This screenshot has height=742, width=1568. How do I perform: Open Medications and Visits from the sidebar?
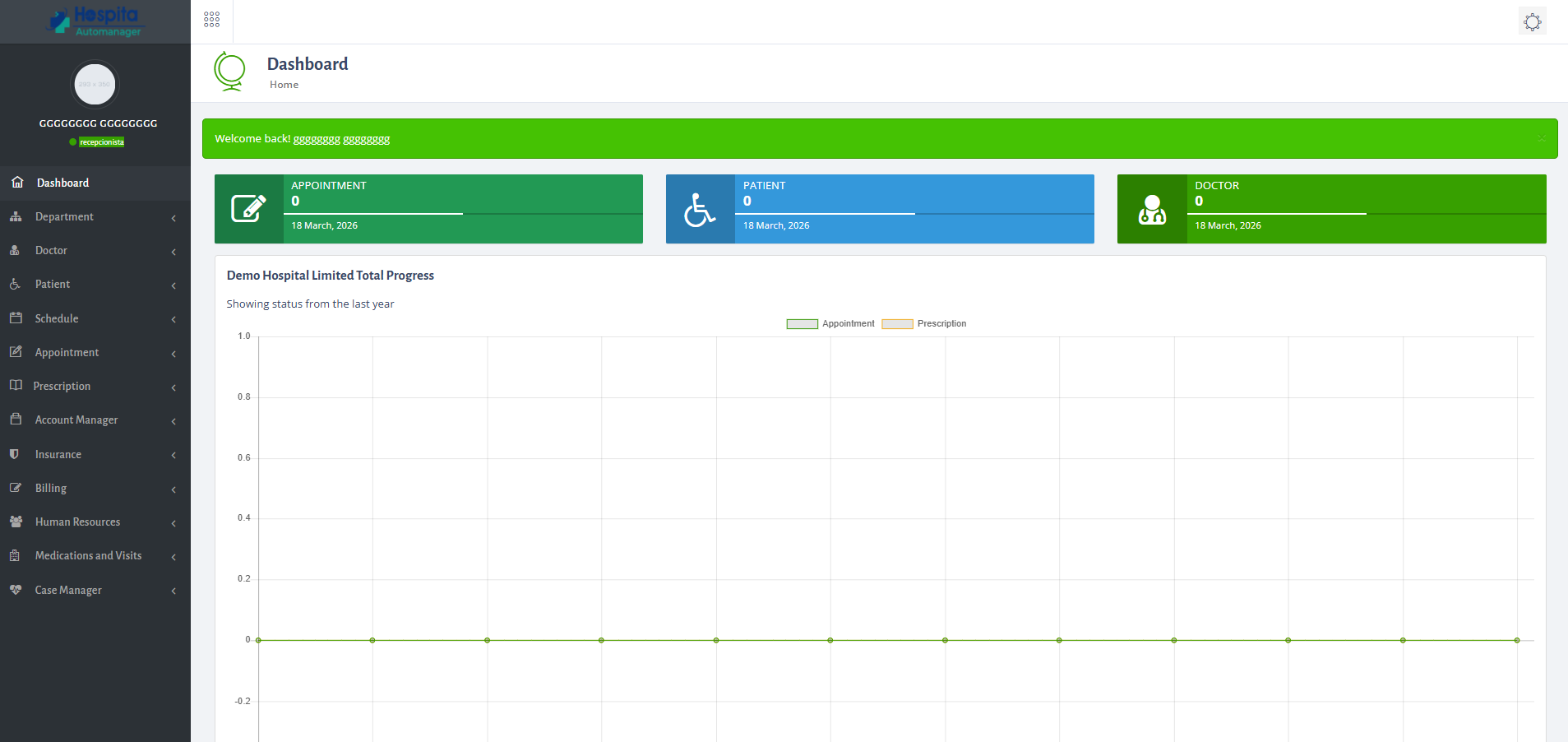[x=87, y=555]
